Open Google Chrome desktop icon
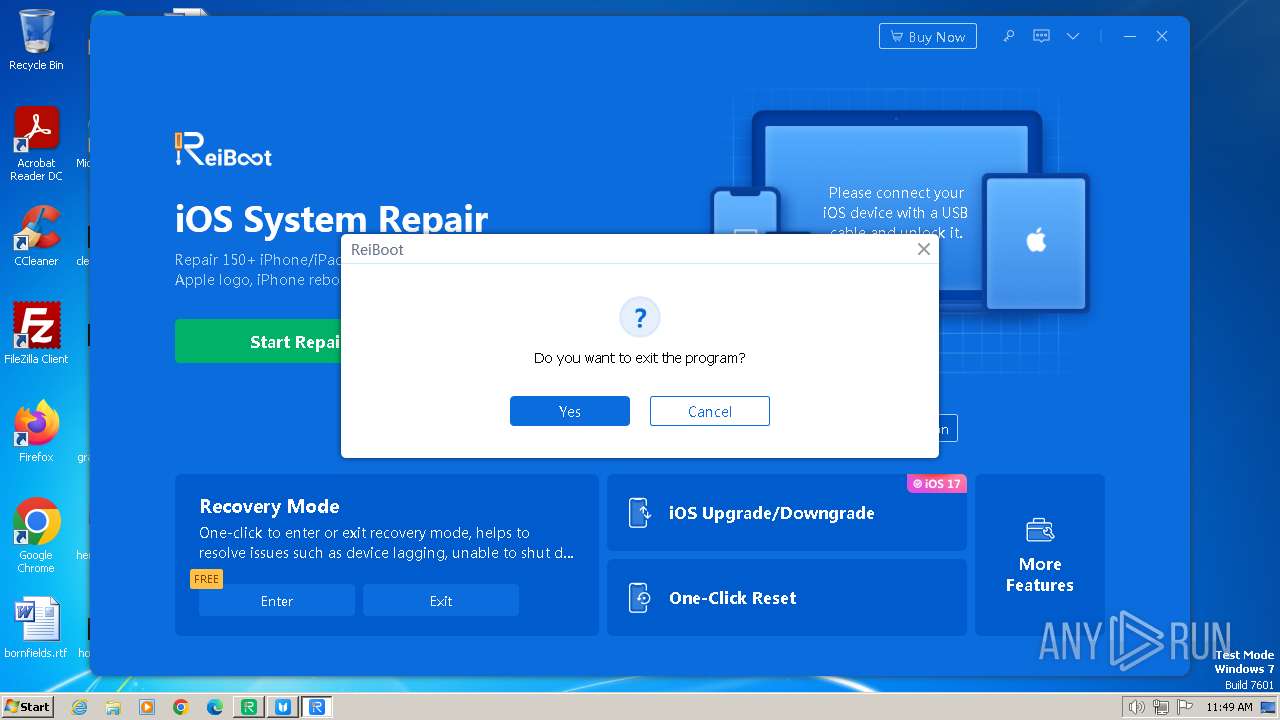This screenshot has height=720, width=1280. (x=36, y=536)
